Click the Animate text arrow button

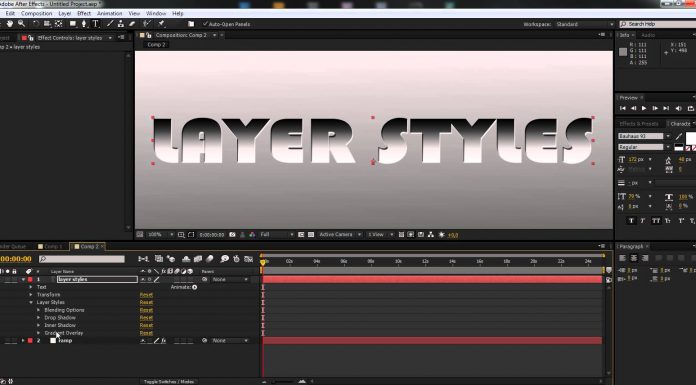tap(194, 287)
